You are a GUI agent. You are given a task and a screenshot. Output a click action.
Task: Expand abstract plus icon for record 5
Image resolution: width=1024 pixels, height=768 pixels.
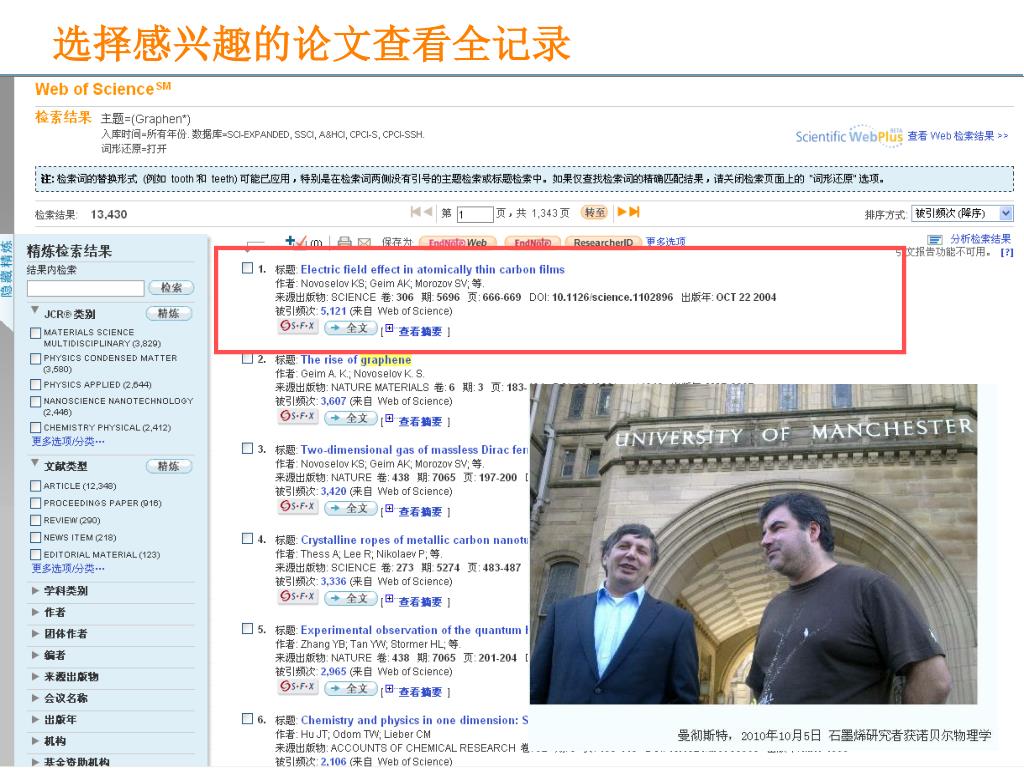click(389, 689)
